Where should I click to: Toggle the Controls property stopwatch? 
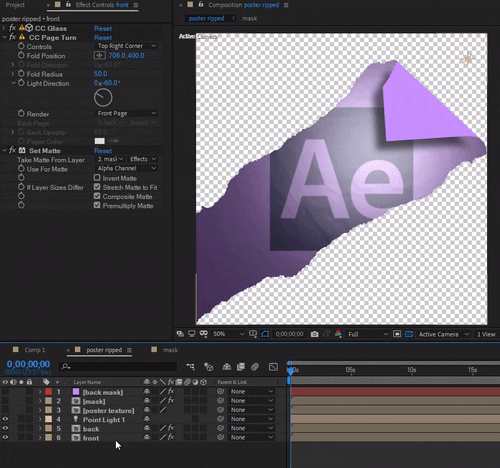tap(21, 46)
